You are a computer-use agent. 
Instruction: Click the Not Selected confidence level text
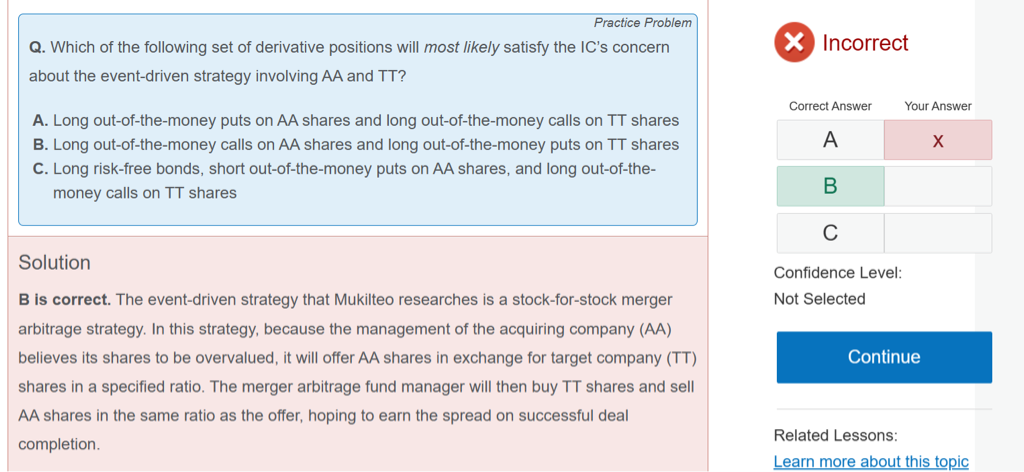819,299
